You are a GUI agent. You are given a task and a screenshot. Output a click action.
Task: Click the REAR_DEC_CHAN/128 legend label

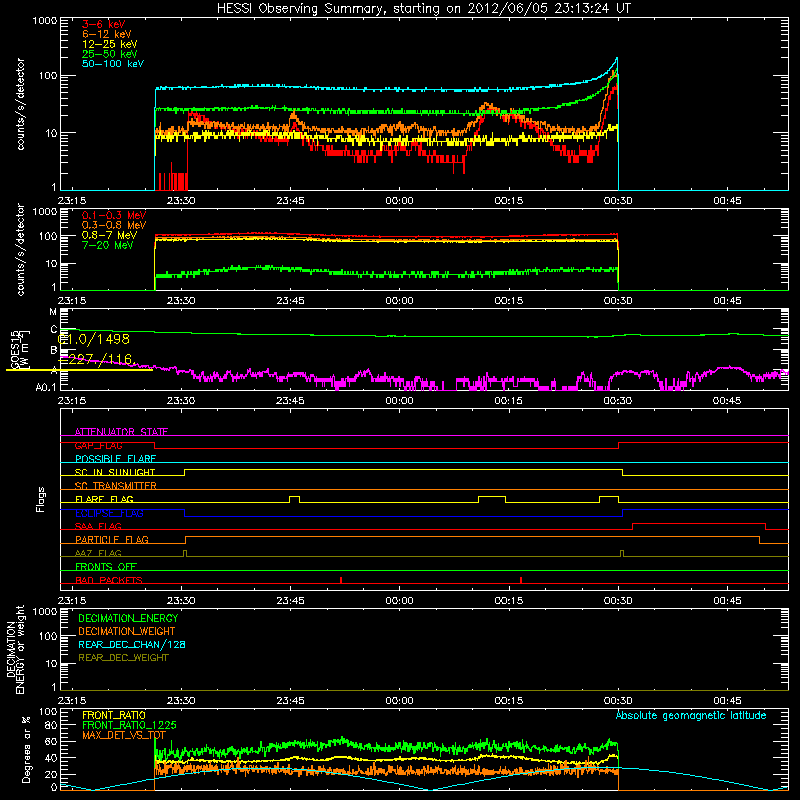[132, 644]
